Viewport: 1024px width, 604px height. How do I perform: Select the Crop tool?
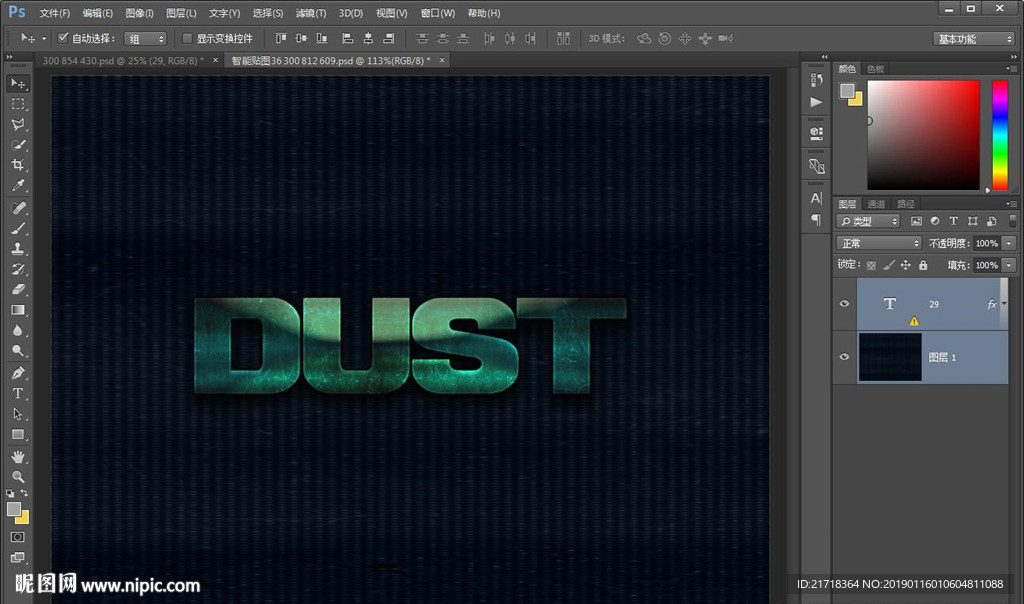18,165
